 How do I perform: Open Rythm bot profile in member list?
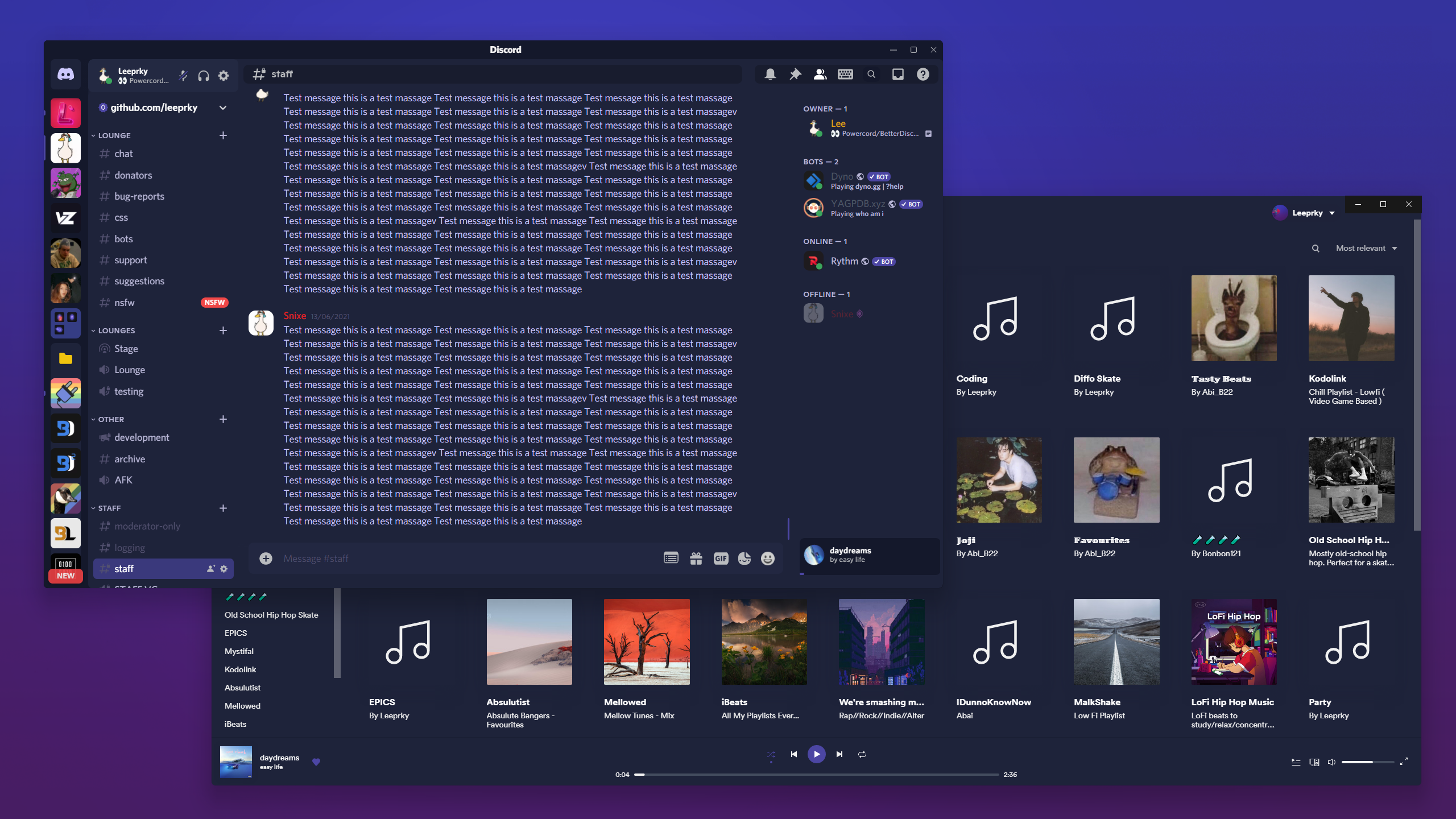[868, 261]
